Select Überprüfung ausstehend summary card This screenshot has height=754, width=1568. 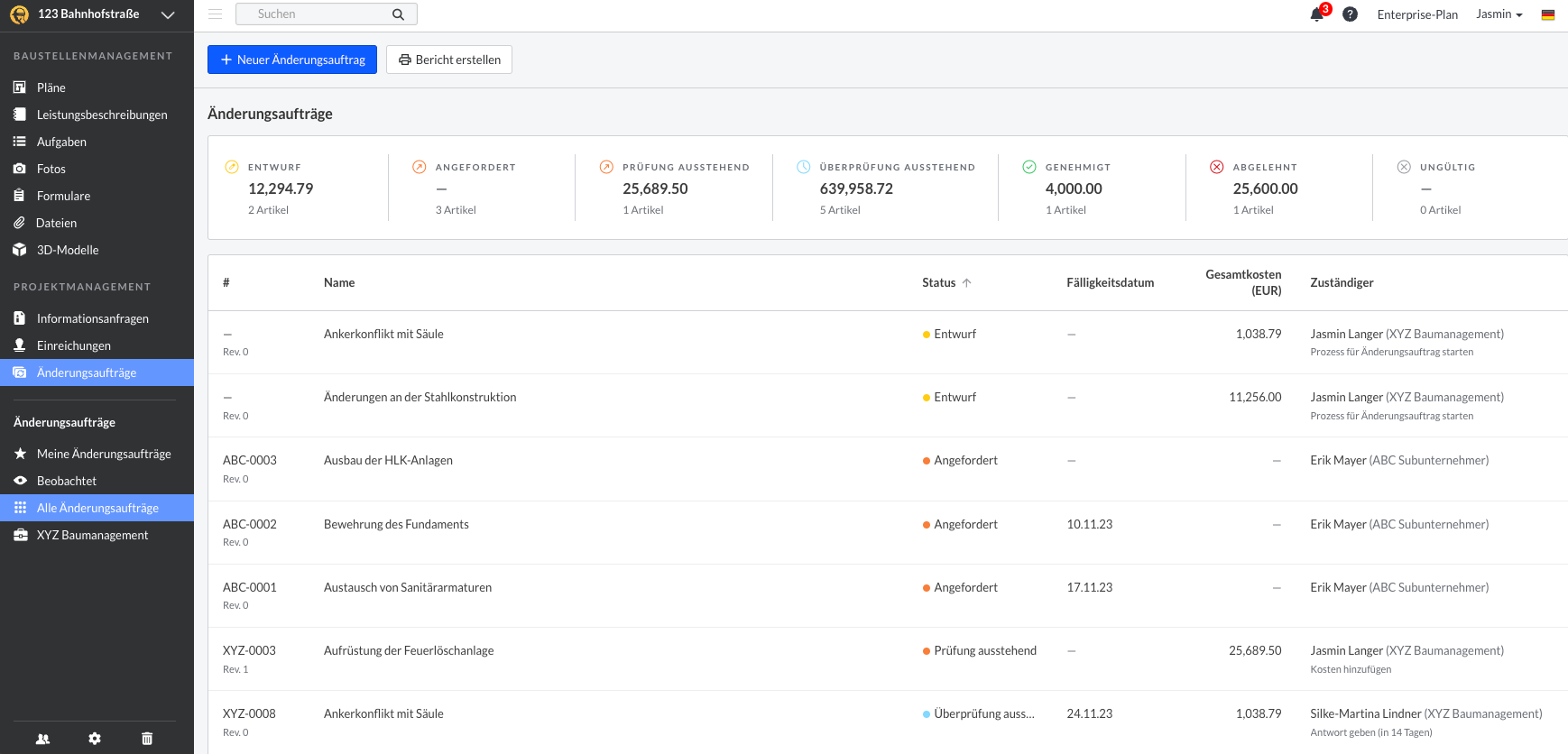point(886,188)
